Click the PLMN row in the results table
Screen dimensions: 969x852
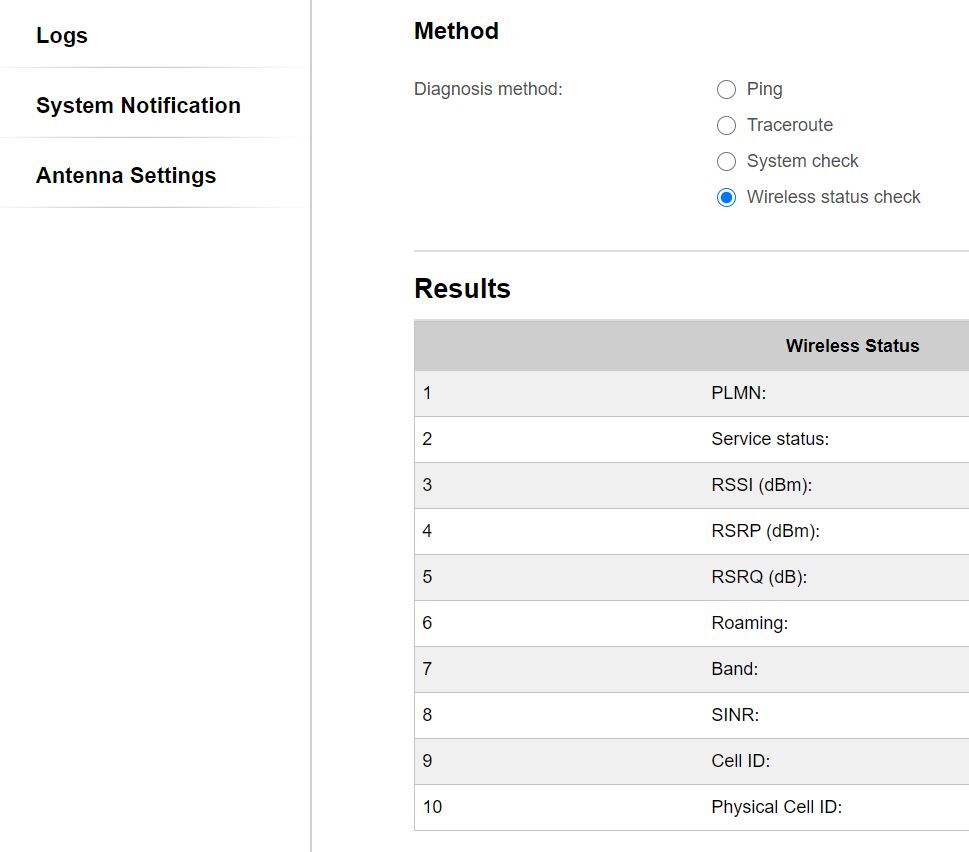tap(738, 393)
